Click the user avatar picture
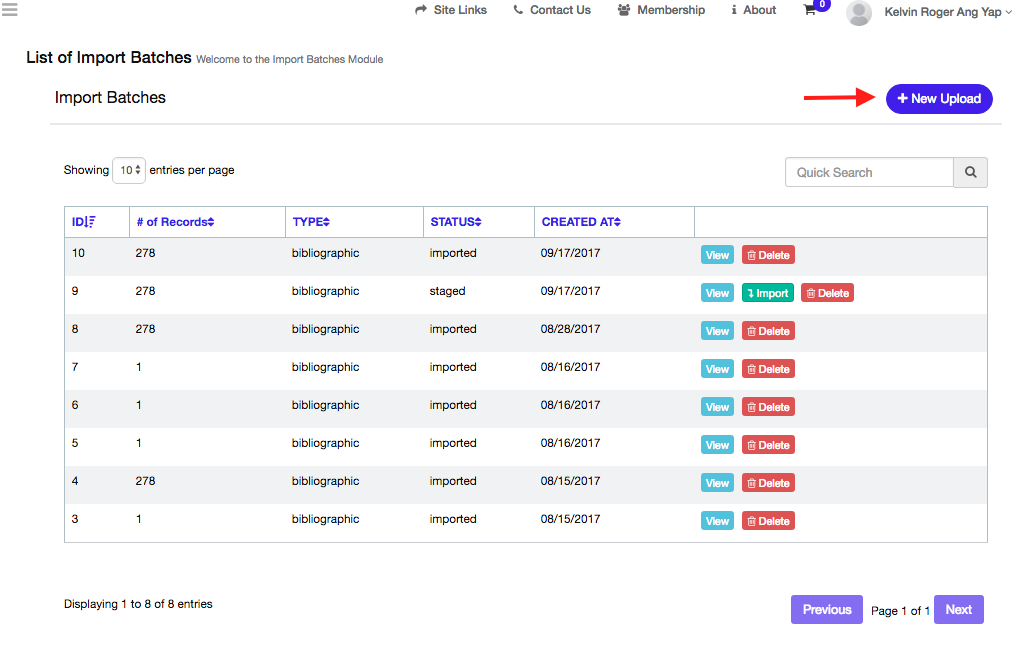1036x648 pixels. pos(858,13)
